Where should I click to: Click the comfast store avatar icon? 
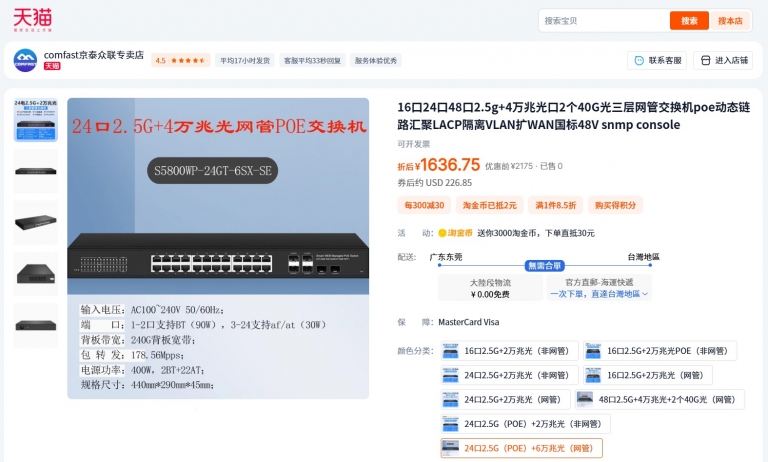click(25, 60)
